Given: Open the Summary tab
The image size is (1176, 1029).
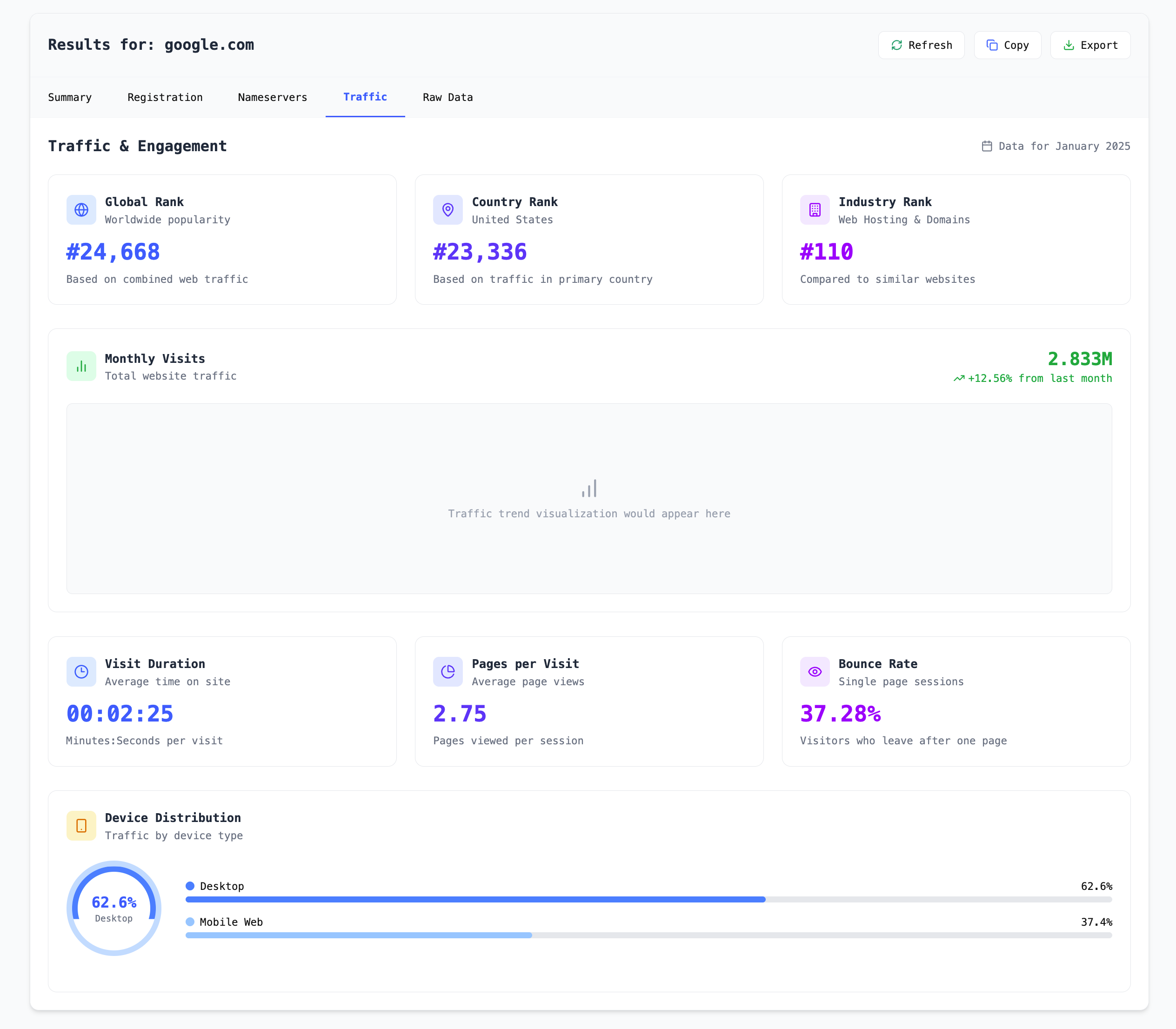Looking at the screenshot, I should tap(69, 97).
